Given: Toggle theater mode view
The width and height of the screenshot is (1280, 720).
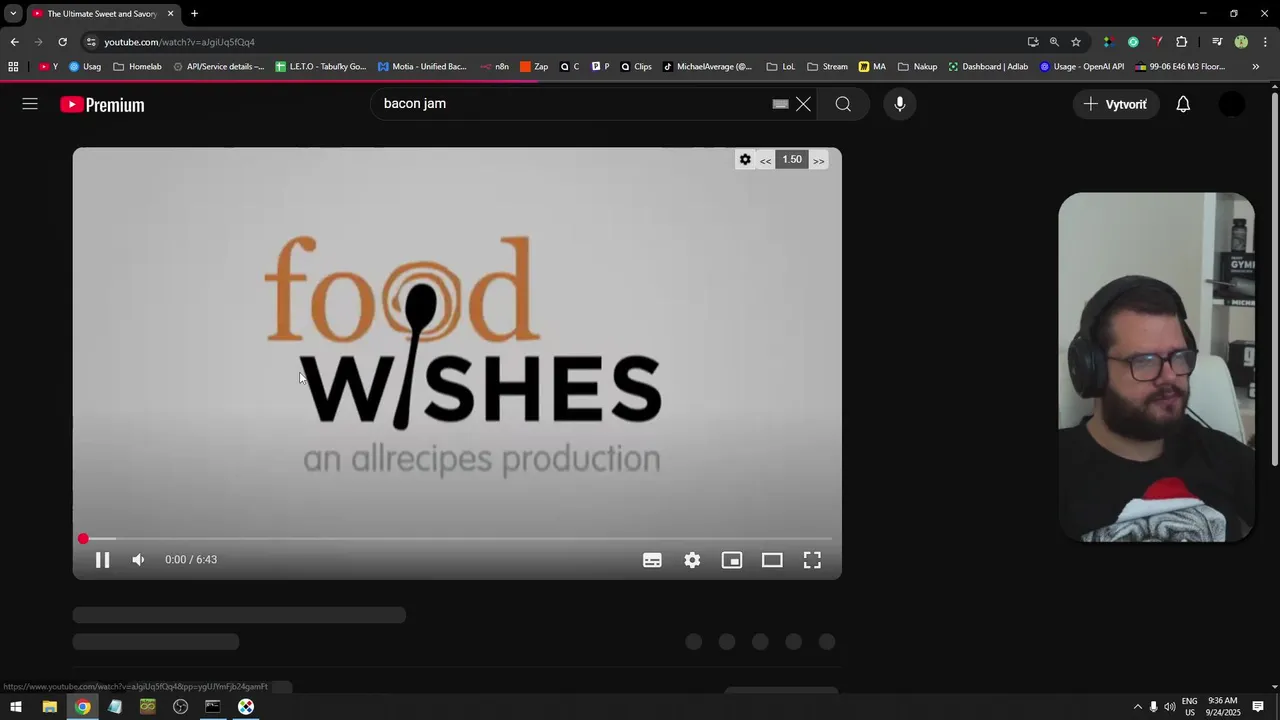Looking at the screenshot, I should (x=772, y=560).
